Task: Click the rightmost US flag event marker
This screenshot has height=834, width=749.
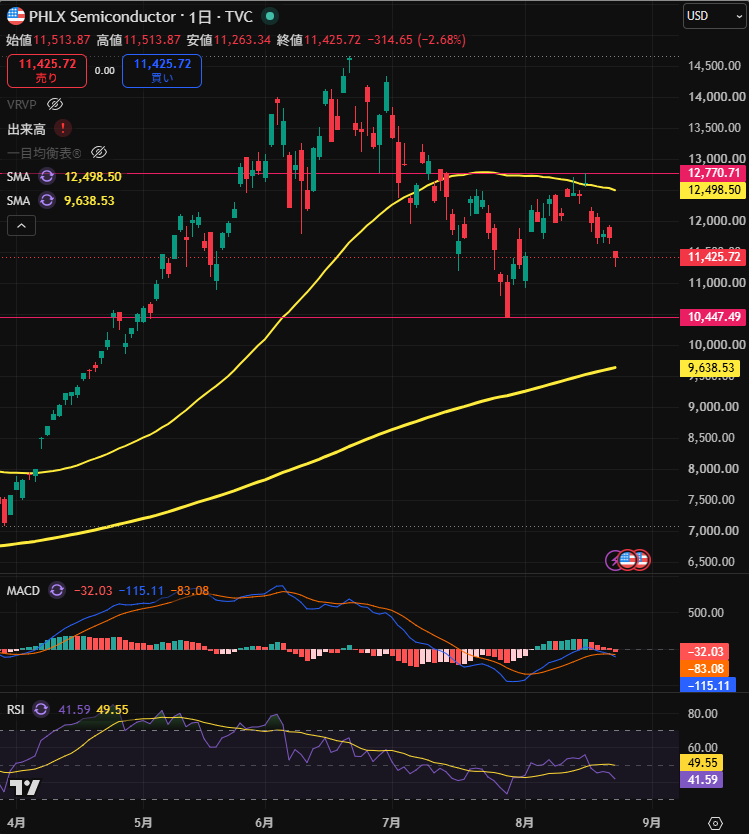Action: (642, 560)
